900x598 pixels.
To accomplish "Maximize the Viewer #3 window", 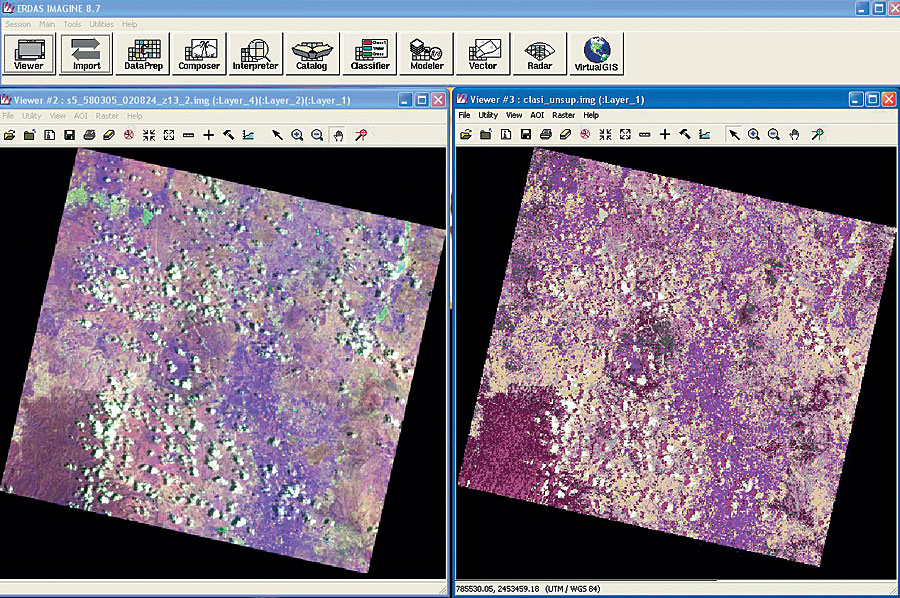I will (872, 99).
